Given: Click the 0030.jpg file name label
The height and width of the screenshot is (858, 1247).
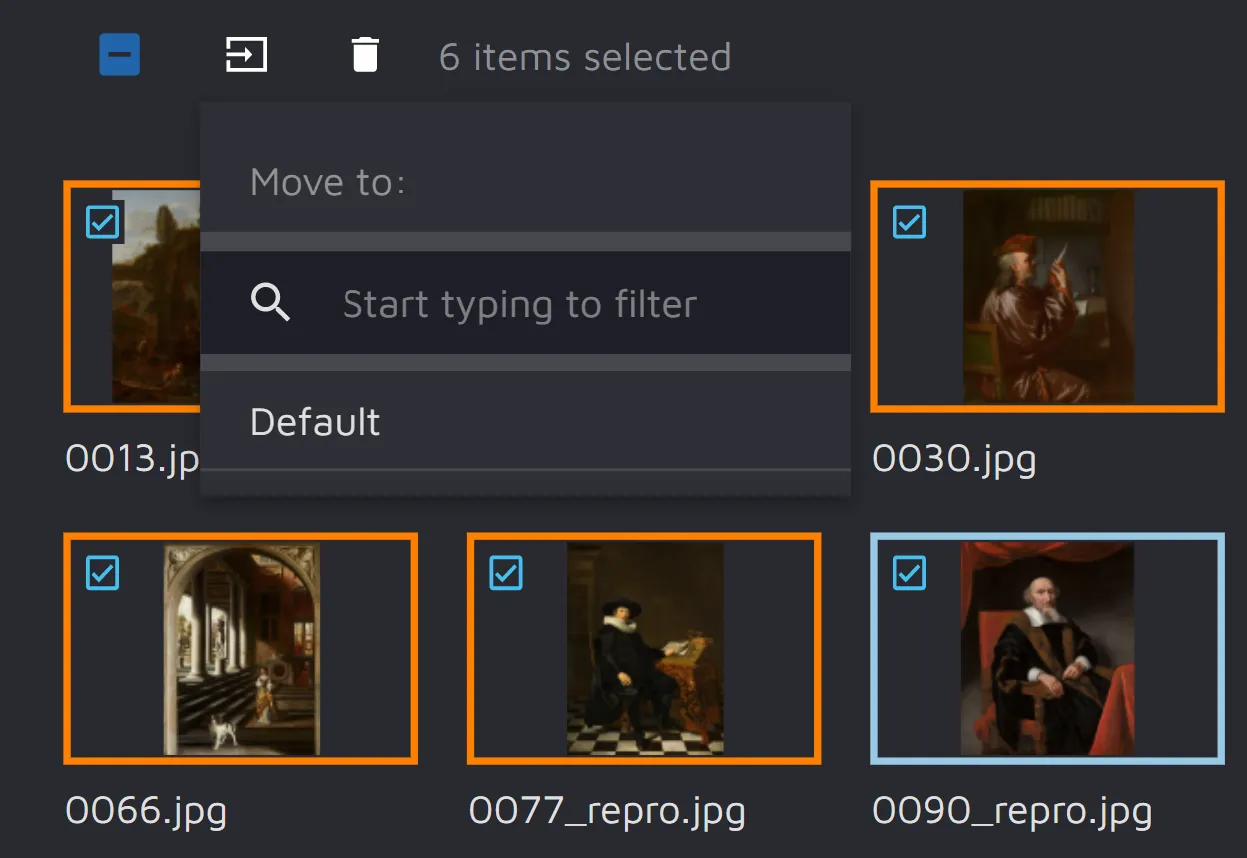Looking at the screenshot, I should (x=954, y=459).
